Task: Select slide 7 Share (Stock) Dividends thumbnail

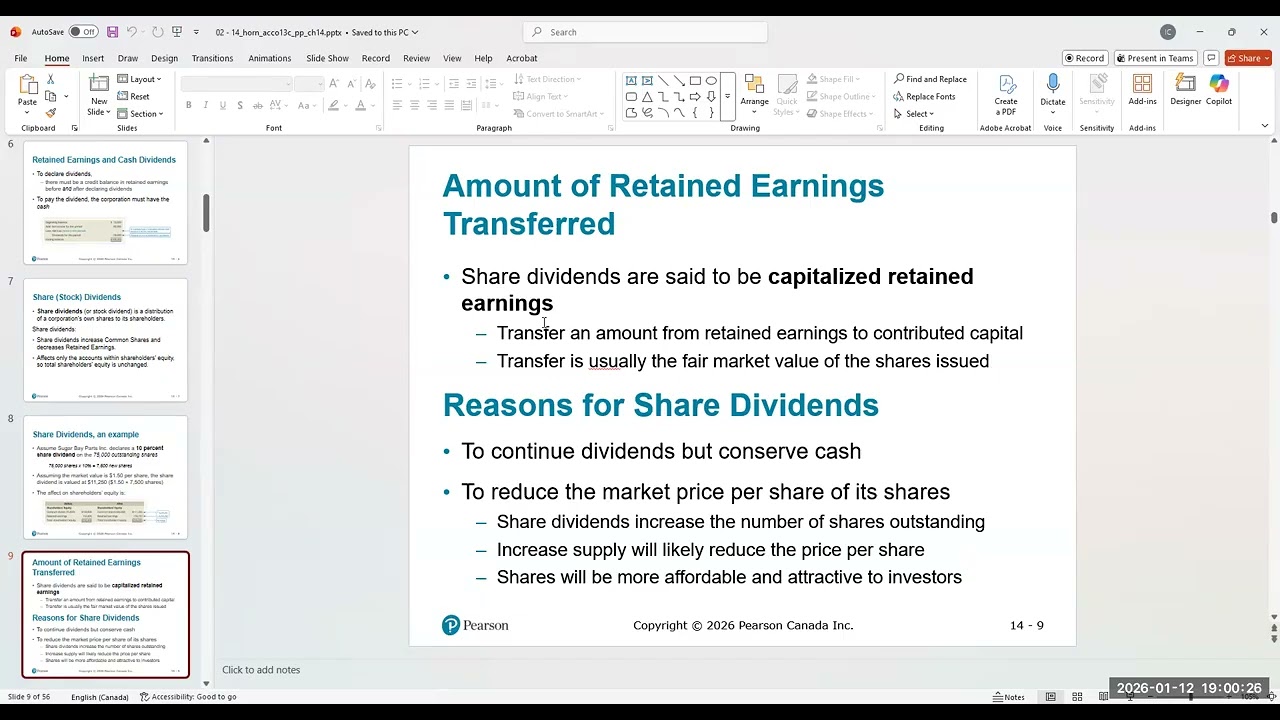Action: [x=105, y=340]
